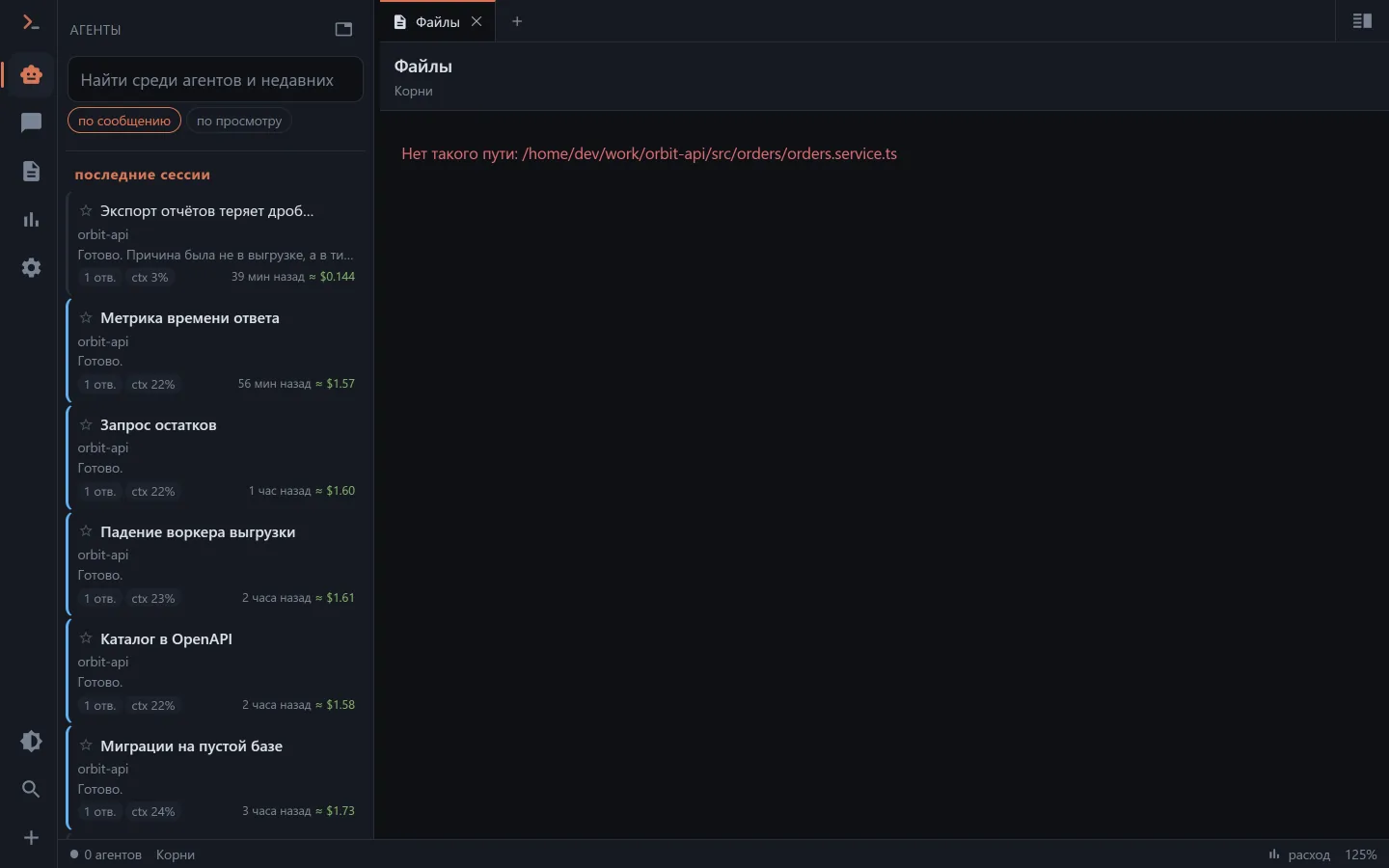Star the Экспорт отчётов session
The height and width of the screenshot is (868, 1389).
click(86, 210)
